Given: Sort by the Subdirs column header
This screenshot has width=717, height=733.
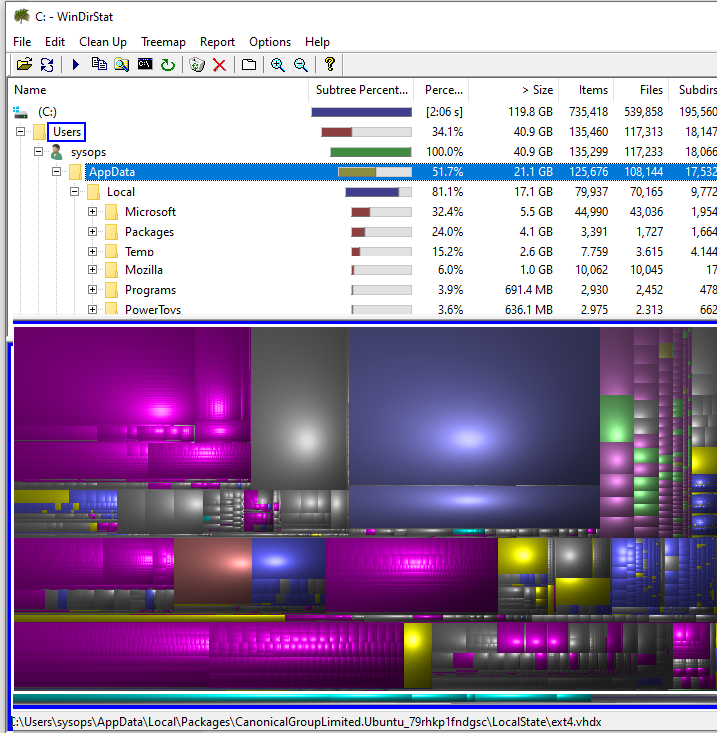Looking at the screenshot, I should pyautogui.click(x=693, y=90).
